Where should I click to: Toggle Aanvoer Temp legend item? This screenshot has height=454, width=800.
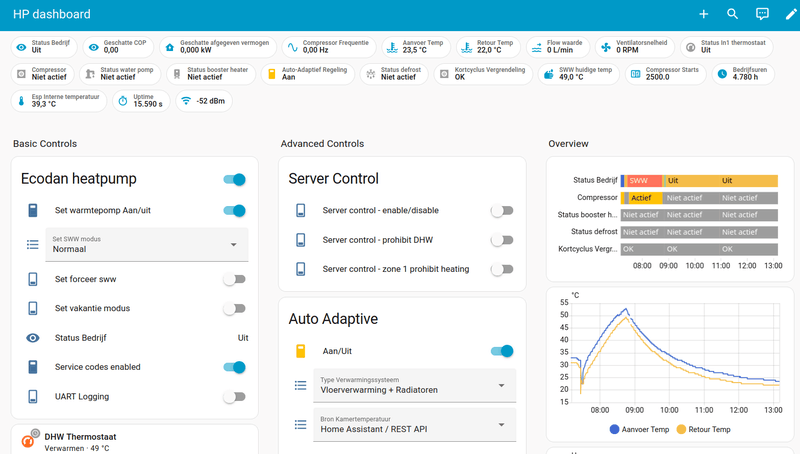639,430
